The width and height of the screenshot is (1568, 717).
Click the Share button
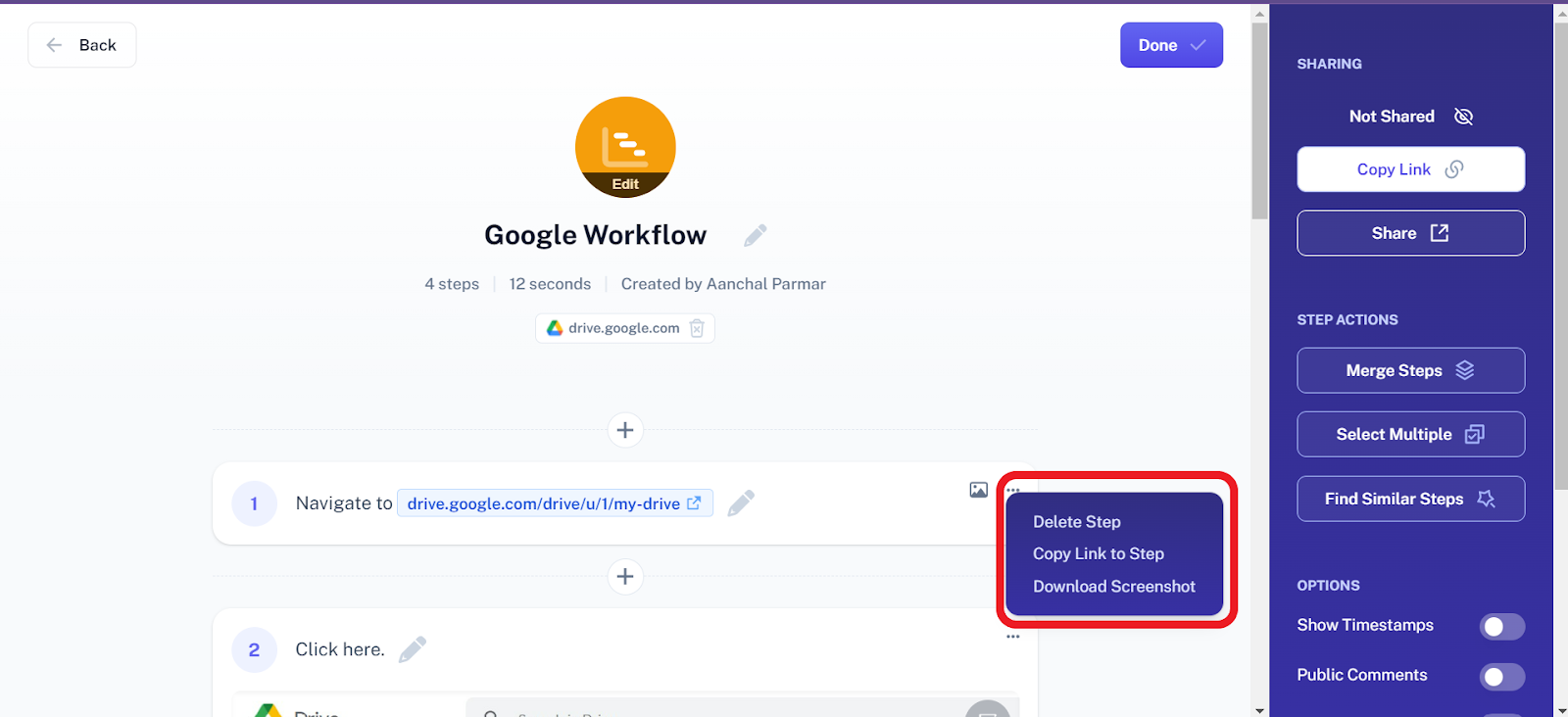pyautogui.click(x=1410, y=233)
